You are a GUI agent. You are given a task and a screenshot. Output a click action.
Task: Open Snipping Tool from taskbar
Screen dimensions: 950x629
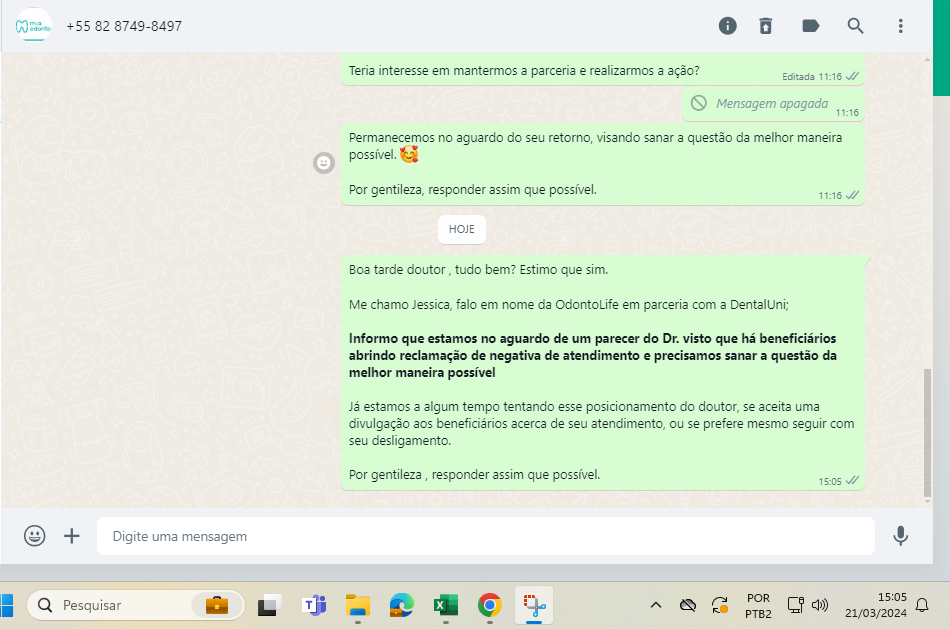[534, 605]
